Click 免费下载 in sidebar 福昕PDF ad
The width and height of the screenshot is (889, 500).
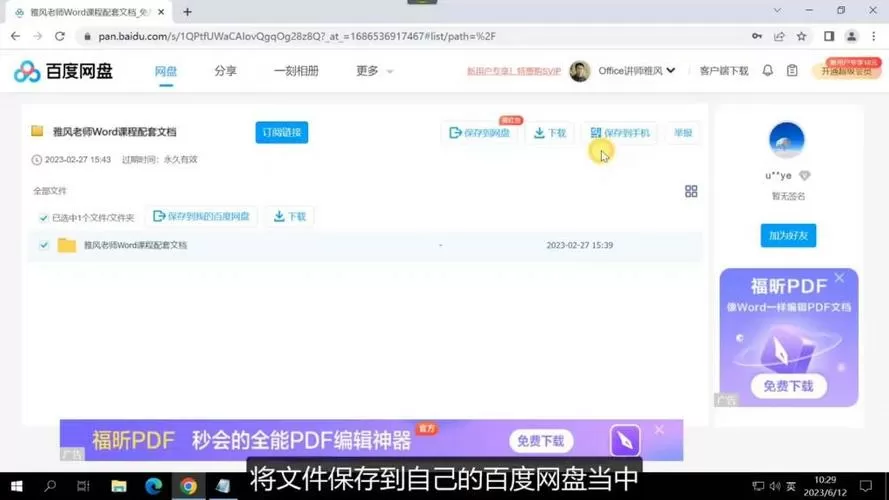tap(788, 386)
